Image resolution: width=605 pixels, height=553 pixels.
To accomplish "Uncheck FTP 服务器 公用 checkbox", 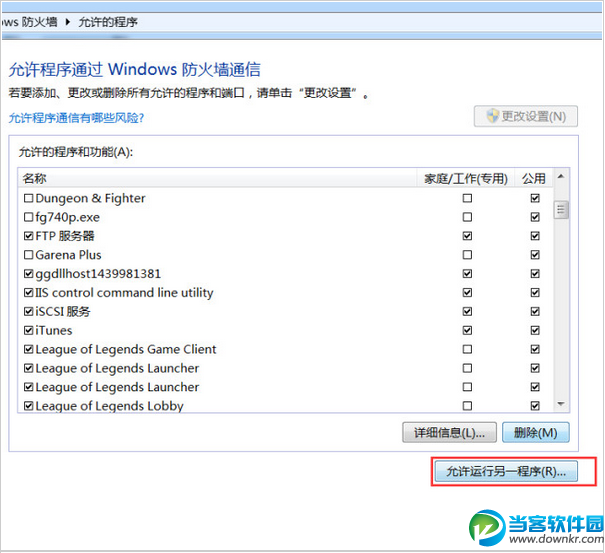I will tap(535, 236).
